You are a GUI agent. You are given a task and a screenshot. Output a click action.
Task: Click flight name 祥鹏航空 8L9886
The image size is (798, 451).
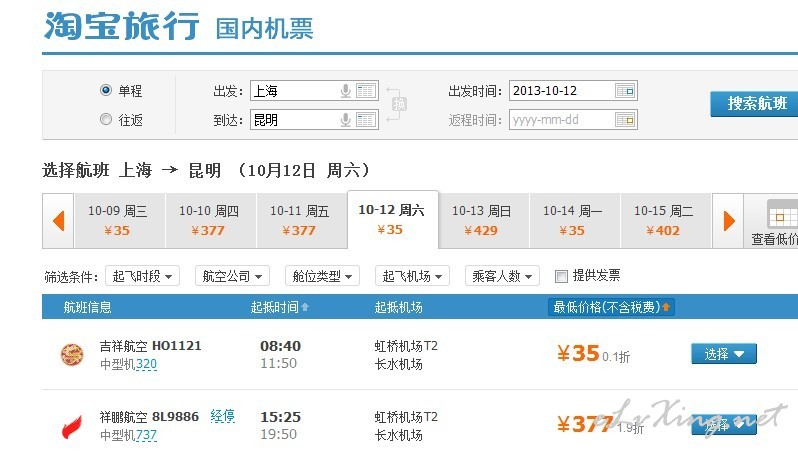[149, 417]
